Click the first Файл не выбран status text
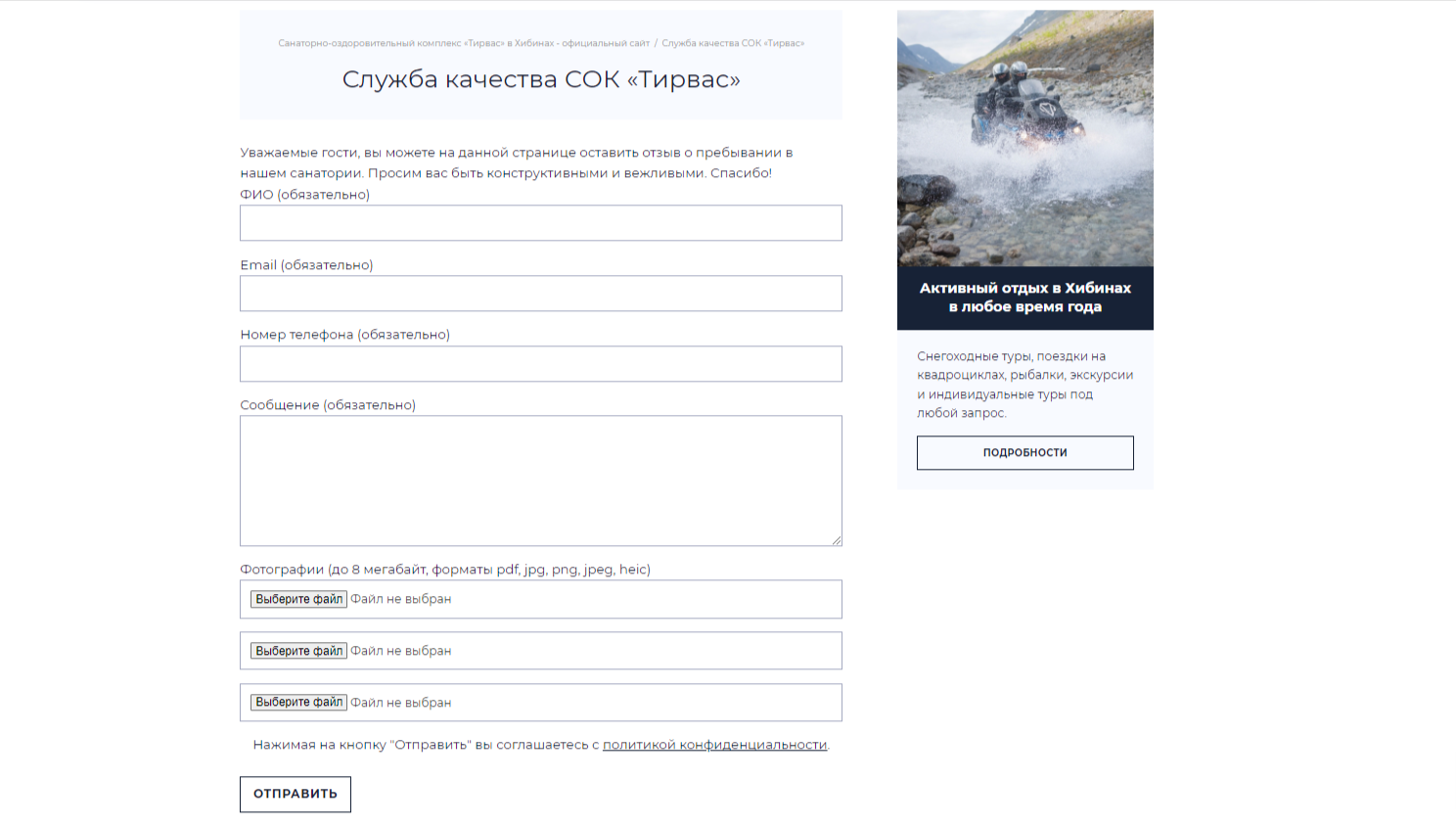 (401, 599)
